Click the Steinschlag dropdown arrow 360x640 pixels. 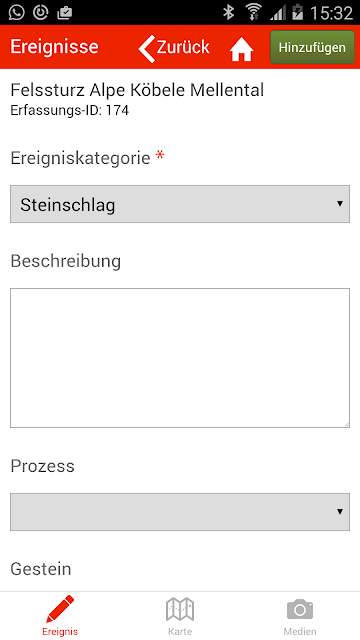click(x=340, y=204)
